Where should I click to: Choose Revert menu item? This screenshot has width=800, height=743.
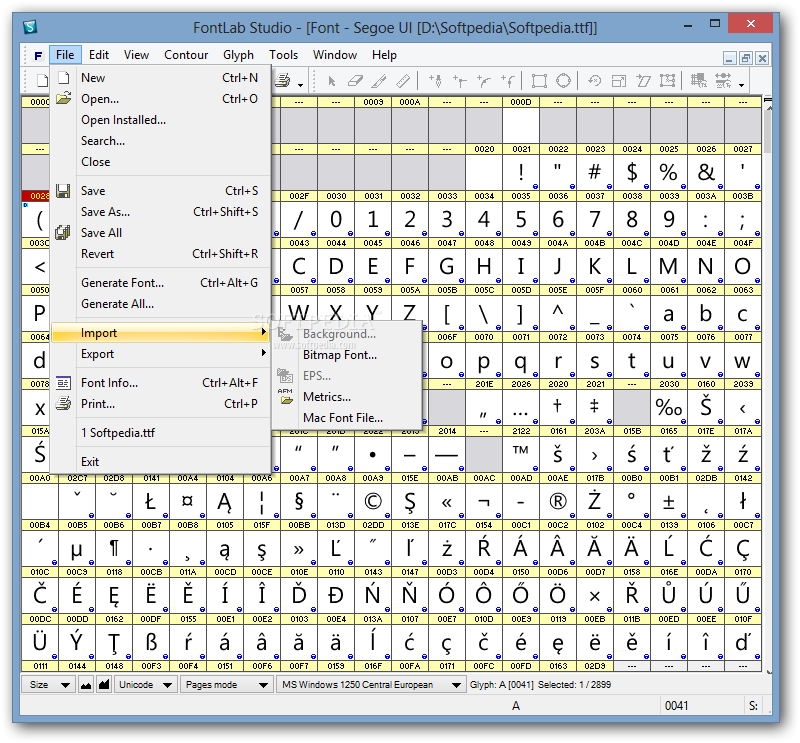160,254
